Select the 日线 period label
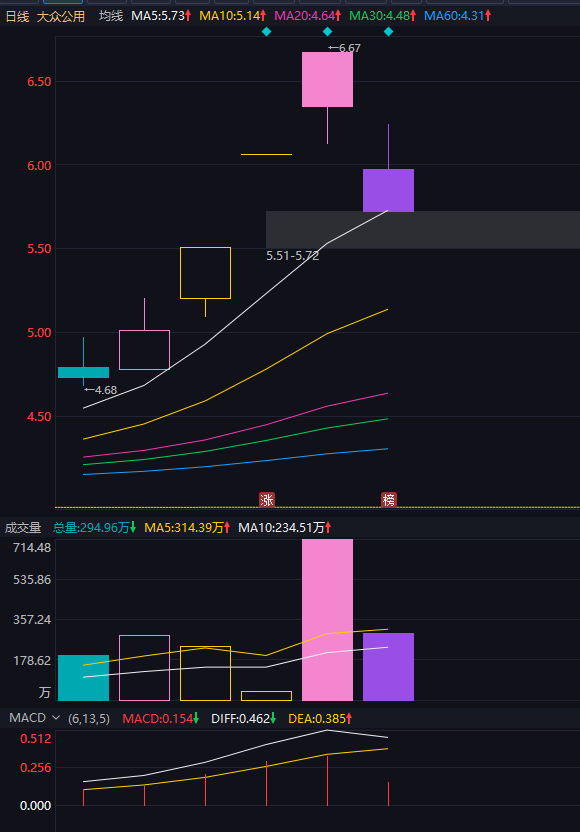Image resolution: width=580 pixels, height=832 pixels. (18, 16)
